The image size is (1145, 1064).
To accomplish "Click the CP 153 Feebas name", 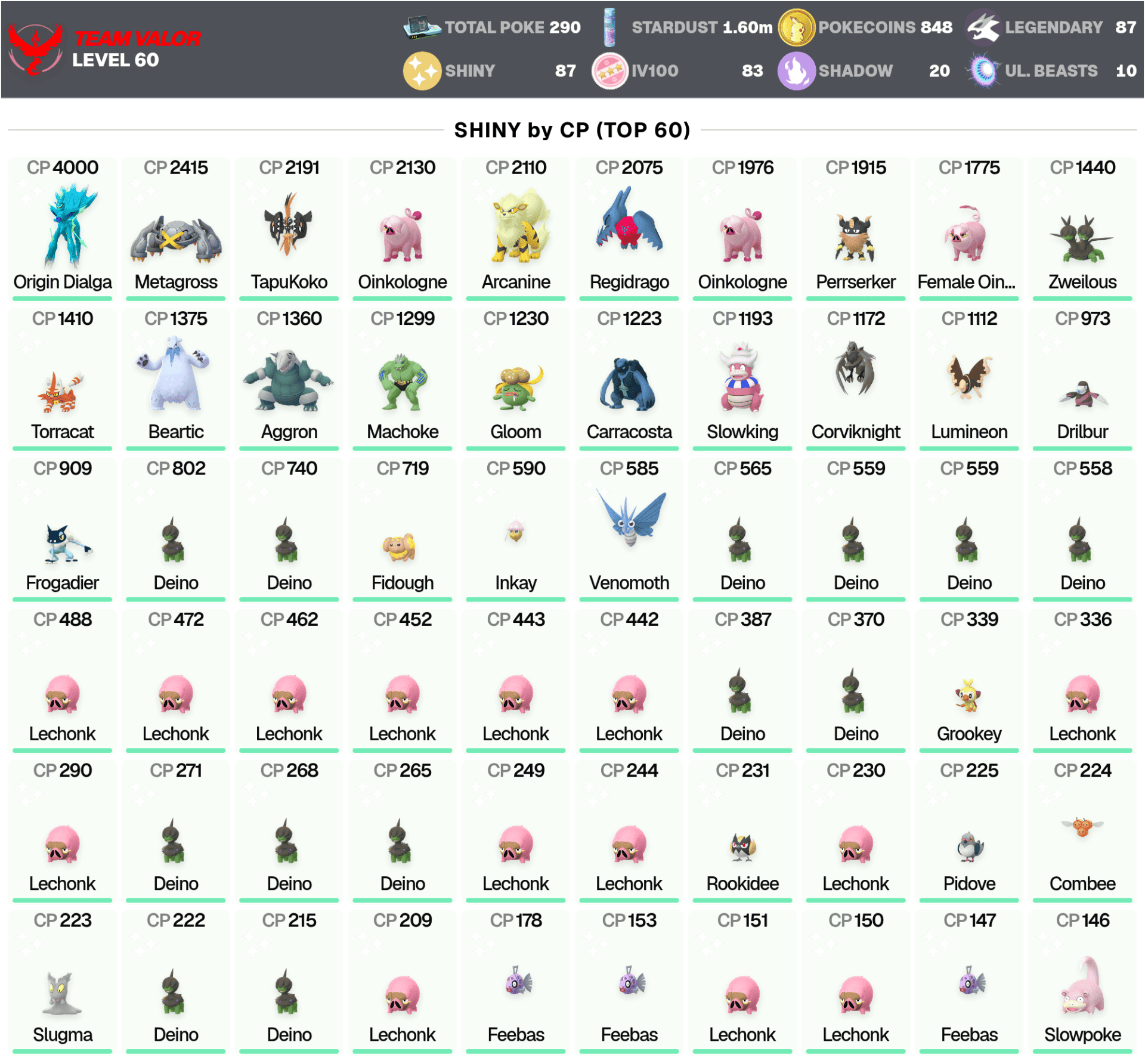I will click(x=629, y=1035).
